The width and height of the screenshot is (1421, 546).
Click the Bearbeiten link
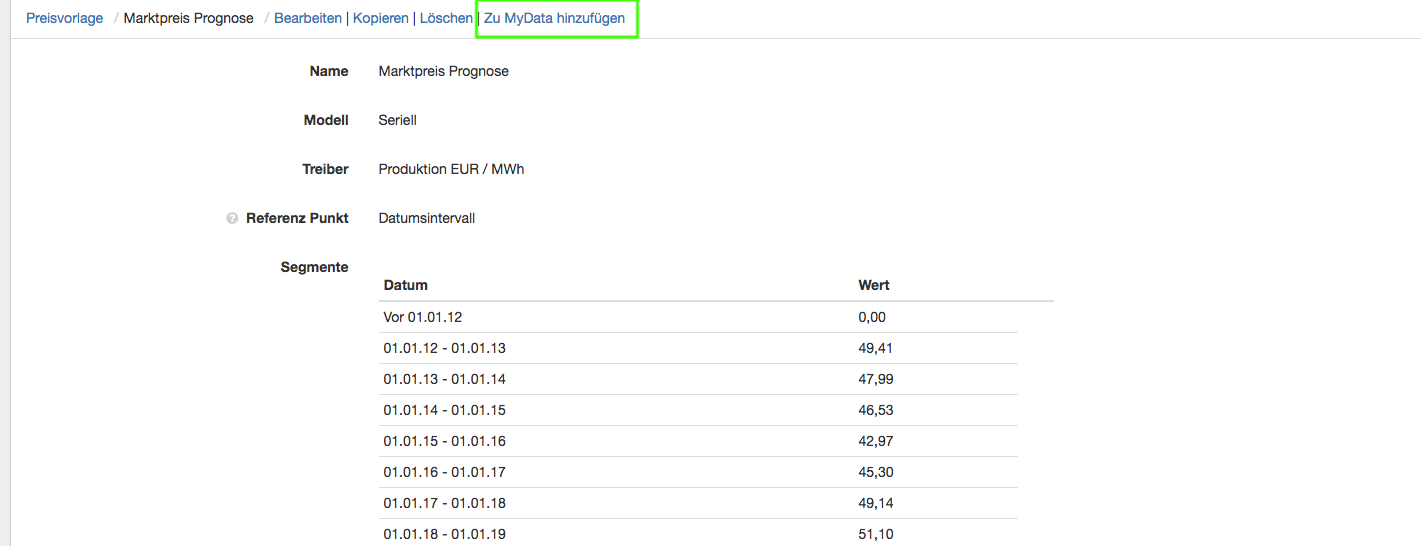(308, 18)
